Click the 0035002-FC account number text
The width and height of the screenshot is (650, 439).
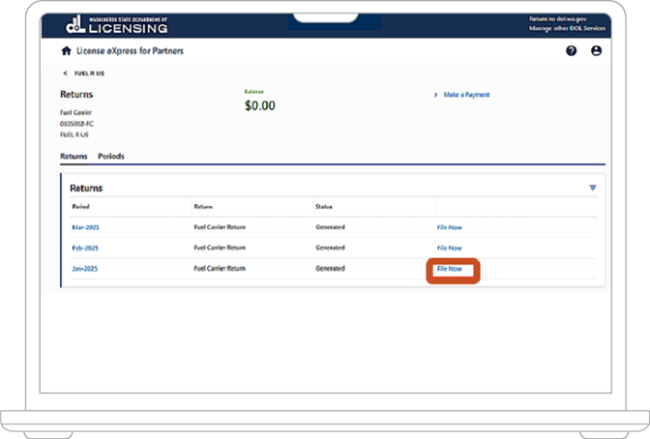point(77,124)
